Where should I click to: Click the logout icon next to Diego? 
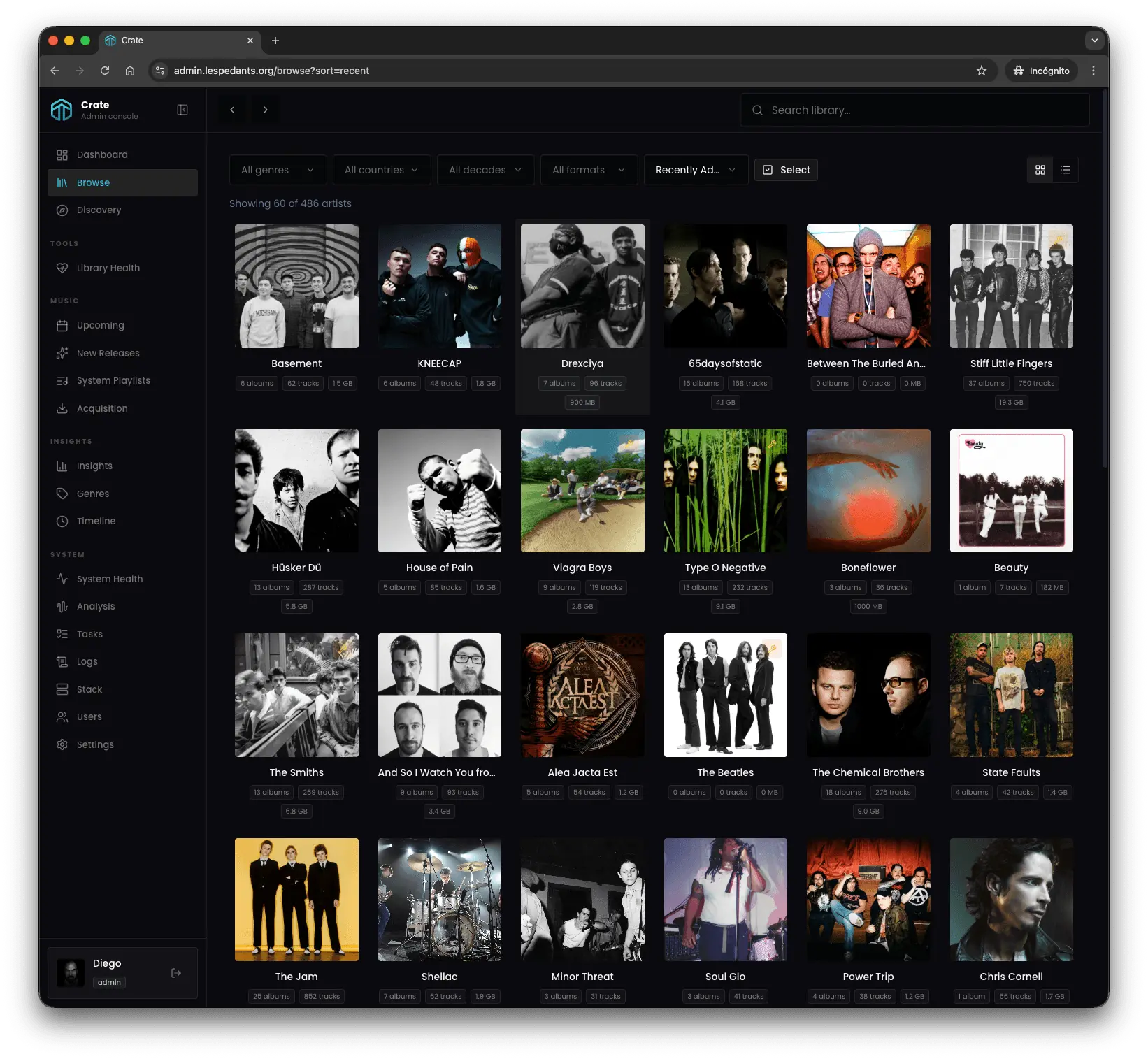(176, 973)
